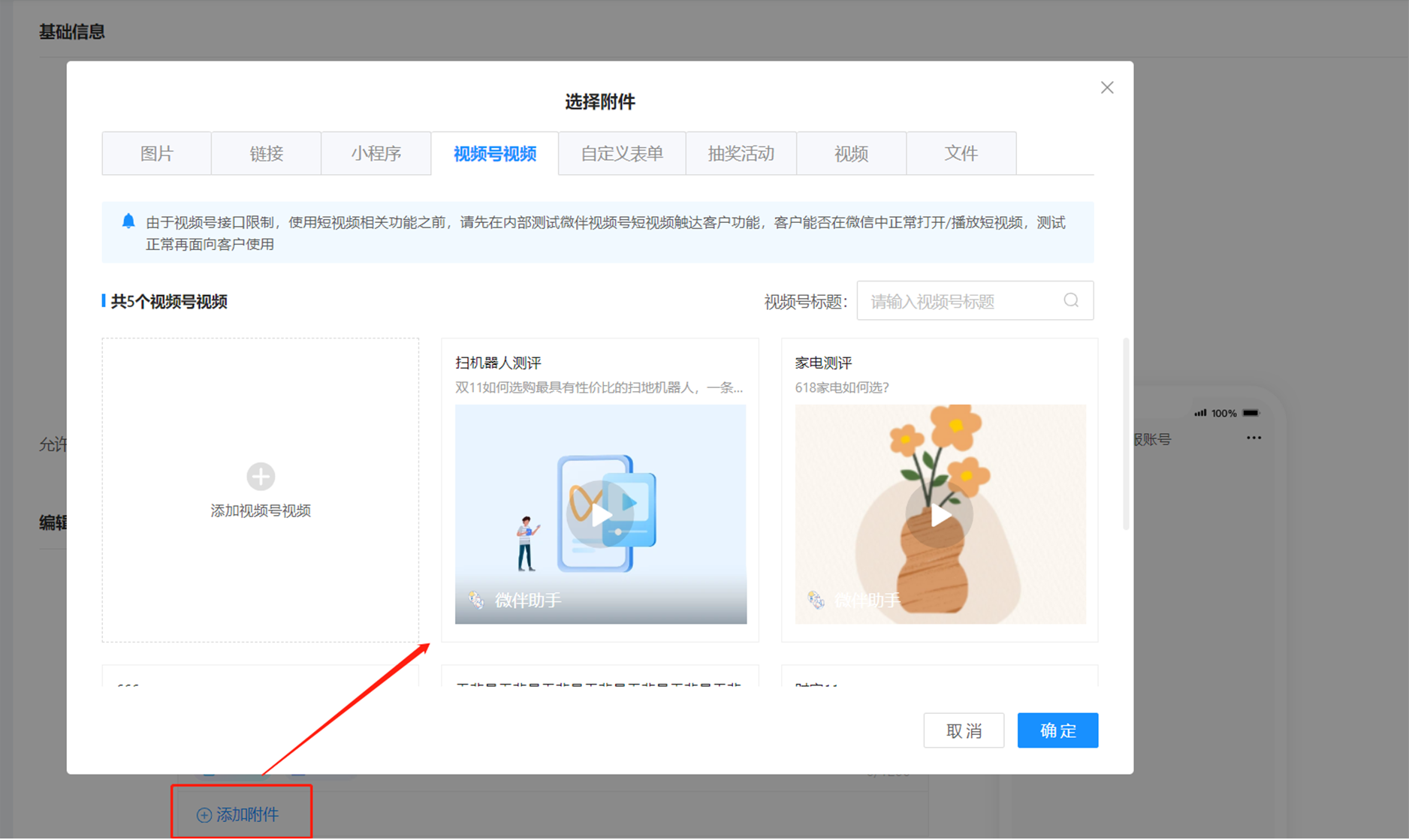Focus the 视频号标题 search field
1409x840 pixels.
click(975, 301)
